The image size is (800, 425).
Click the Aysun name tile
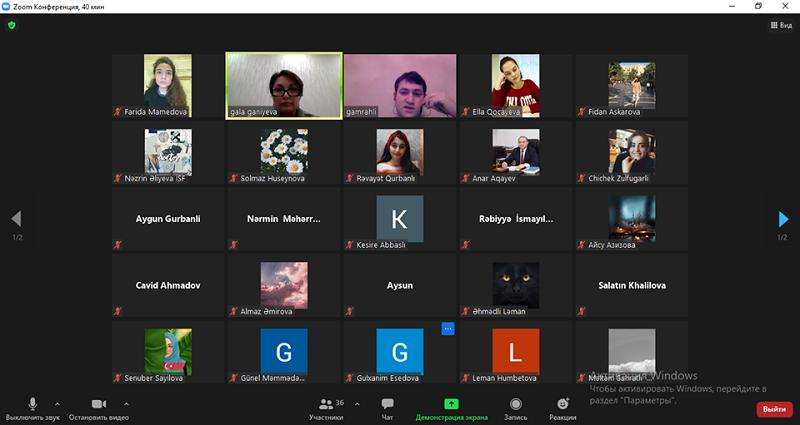(400, 285)
